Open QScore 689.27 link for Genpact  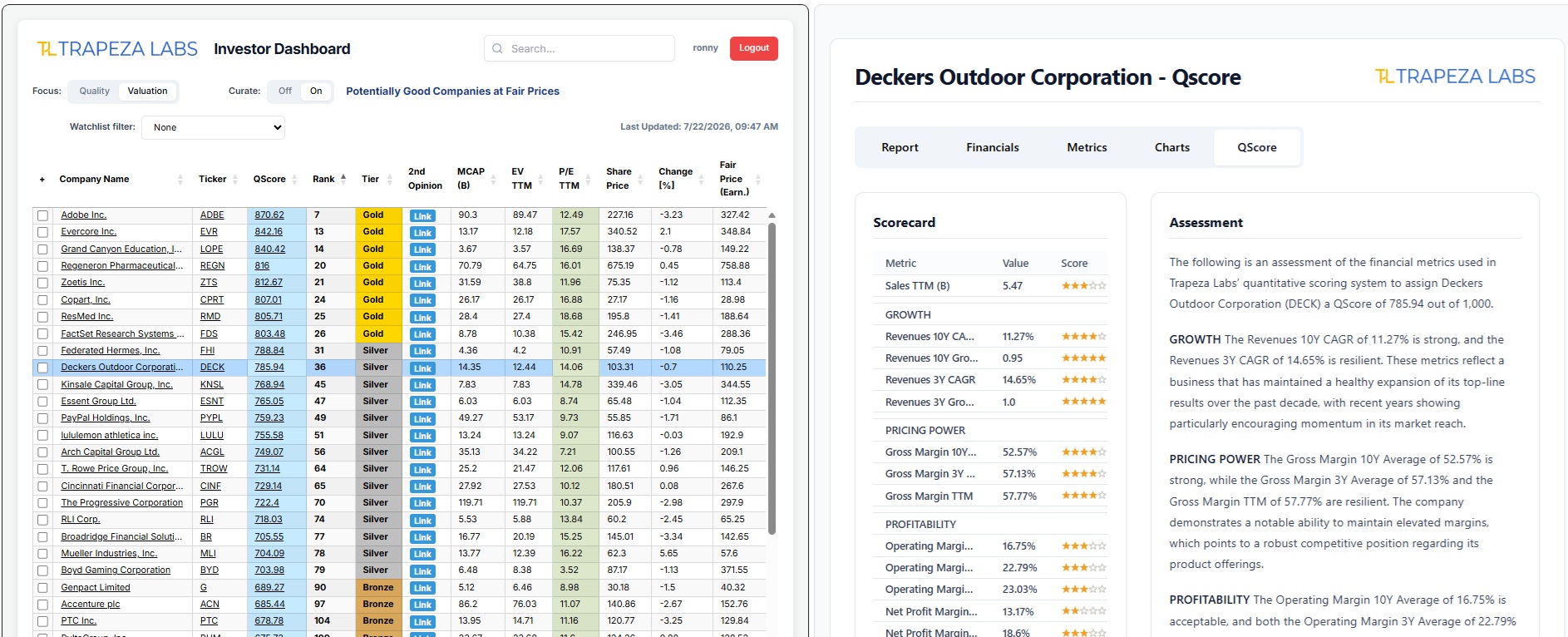pos(269,587)
